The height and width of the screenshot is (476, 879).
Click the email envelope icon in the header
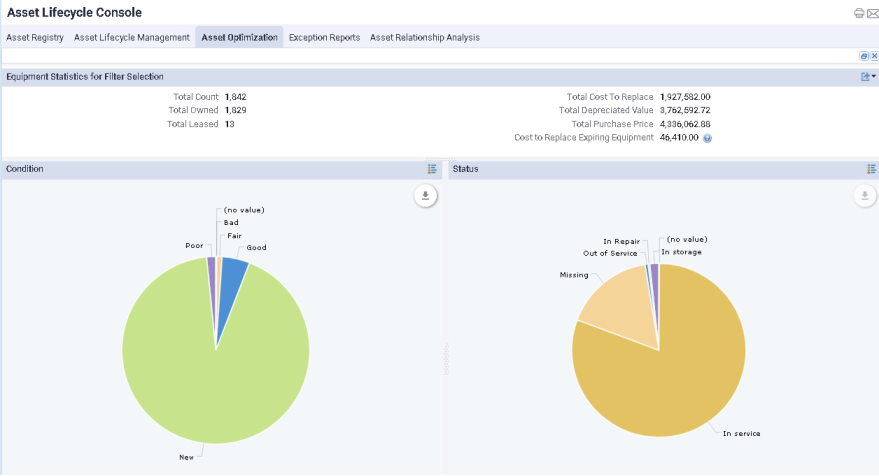(870, 13)
